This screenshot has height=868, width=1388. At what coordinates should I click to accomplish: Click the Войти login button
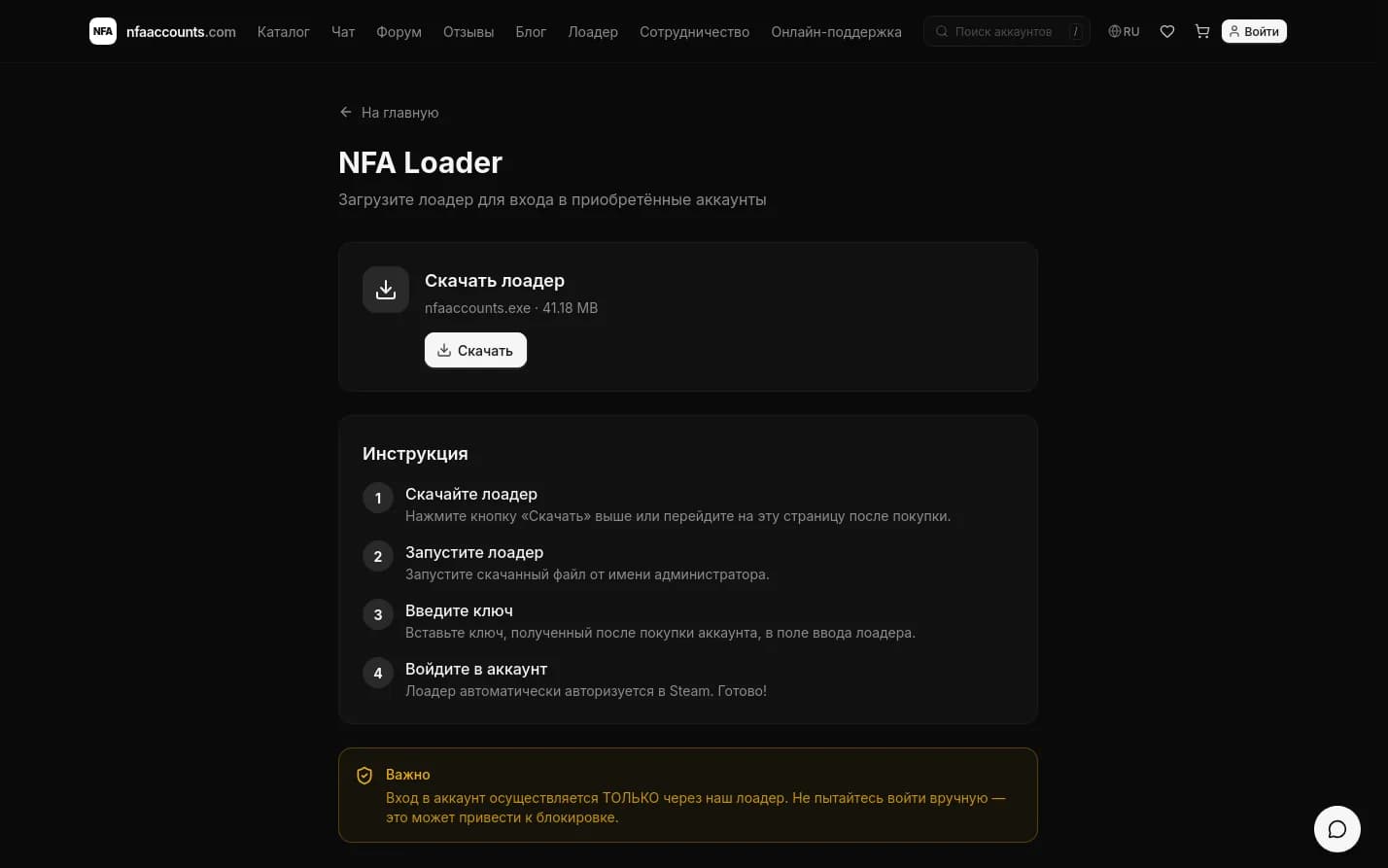(x=1254, y=31)
